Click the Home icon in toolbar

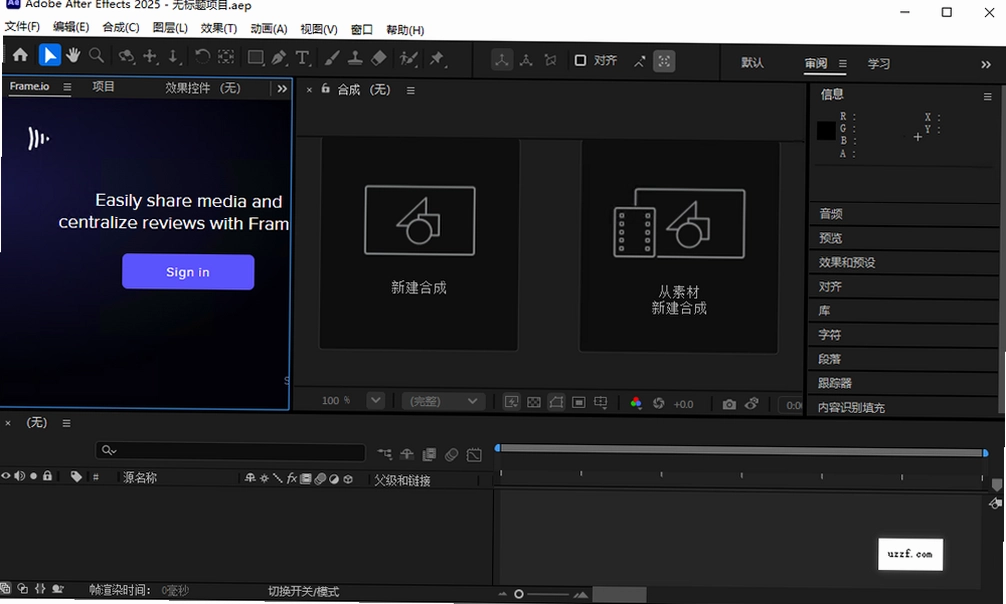pos(20,55)
